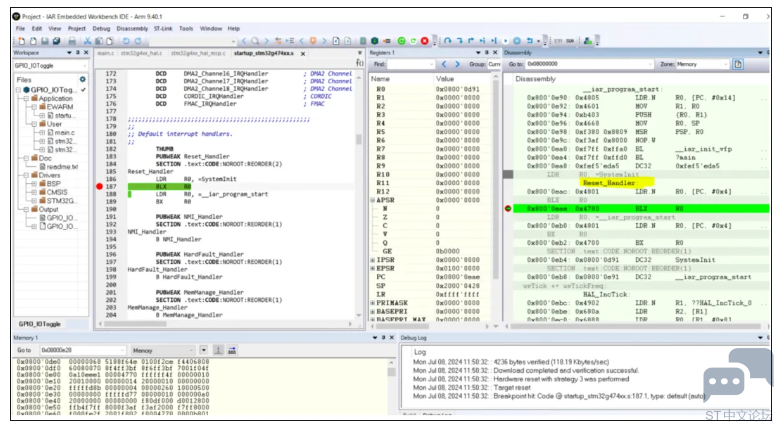
Task: Select readme.txt in the workspace tree
Action: pos(62,167)
